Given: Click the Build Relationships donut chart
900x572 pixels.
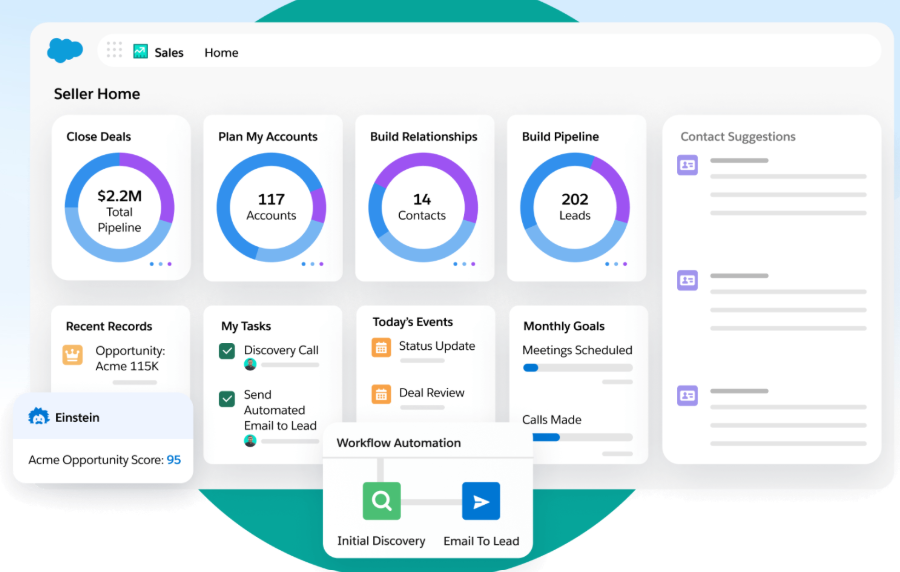Looking at the screenshot, I should point(423,207).
